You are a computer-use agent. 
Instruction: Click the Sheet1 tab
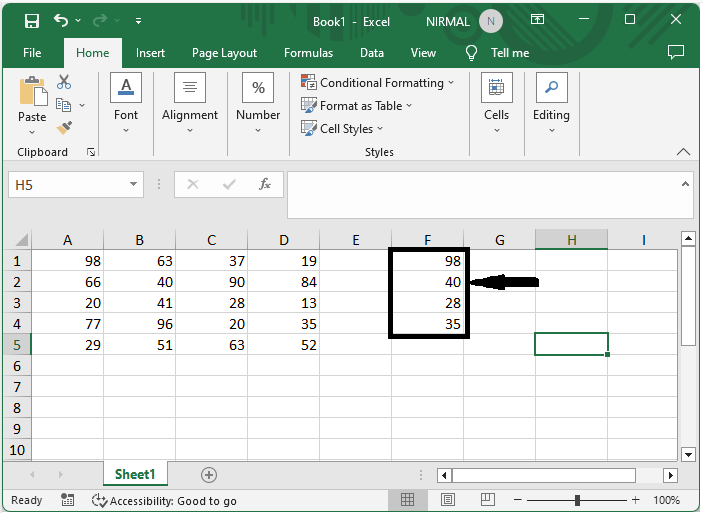(135, 474)
